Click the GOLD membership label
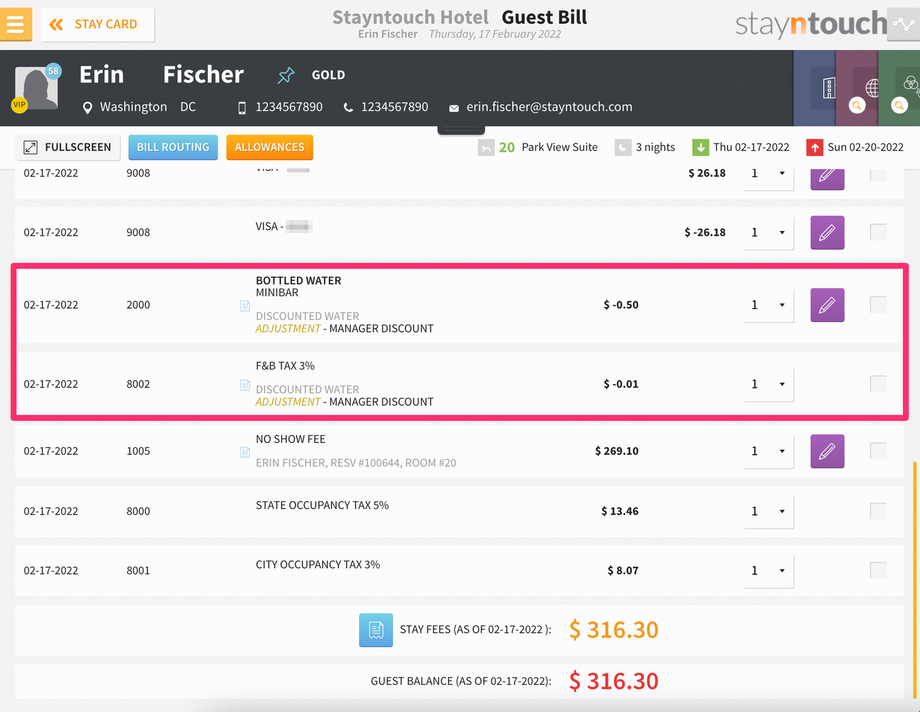Image resolution: width=920 pixels, height=712 pixels. click(x=328, y=75)
